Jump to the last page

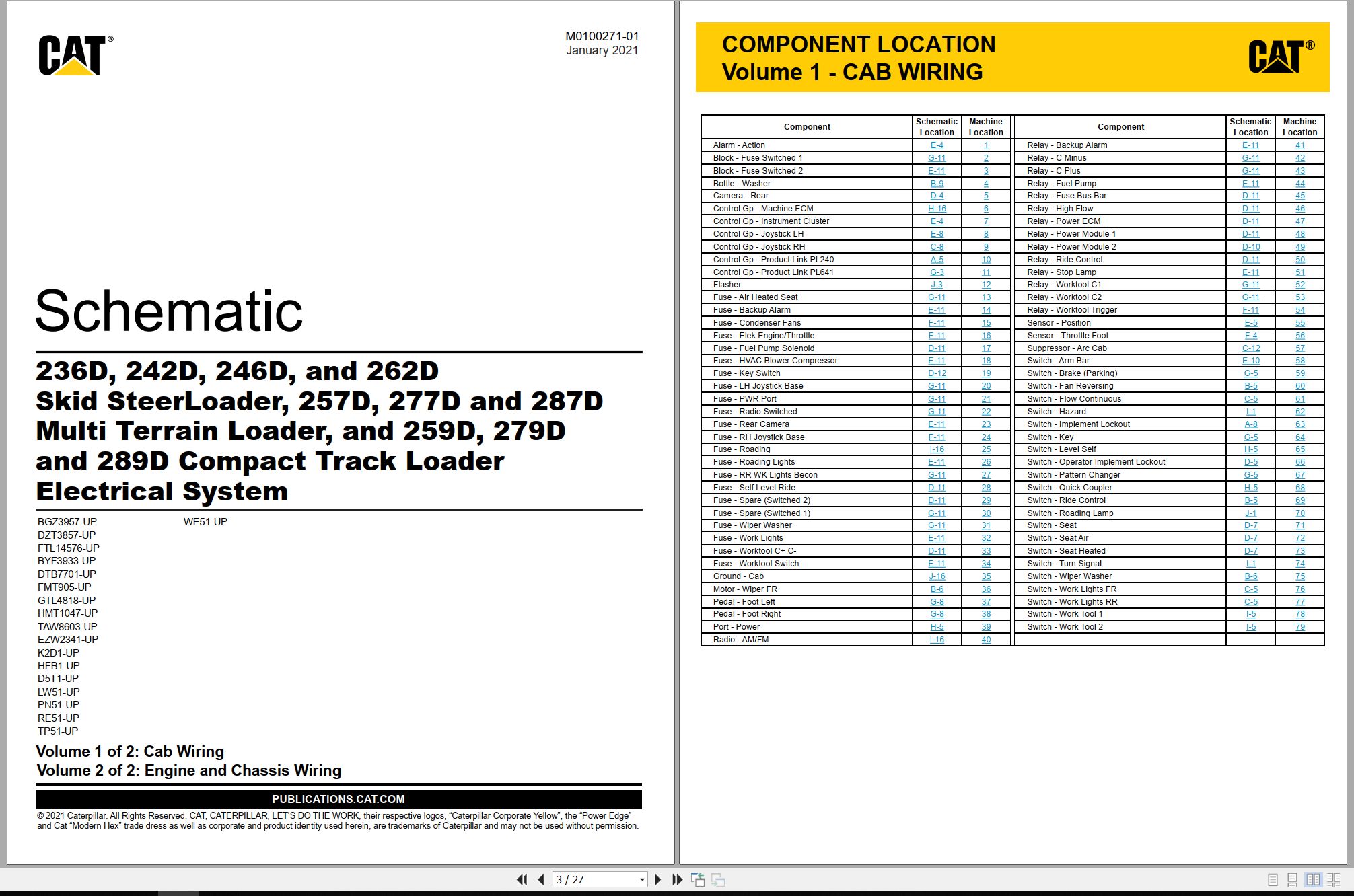677,879
